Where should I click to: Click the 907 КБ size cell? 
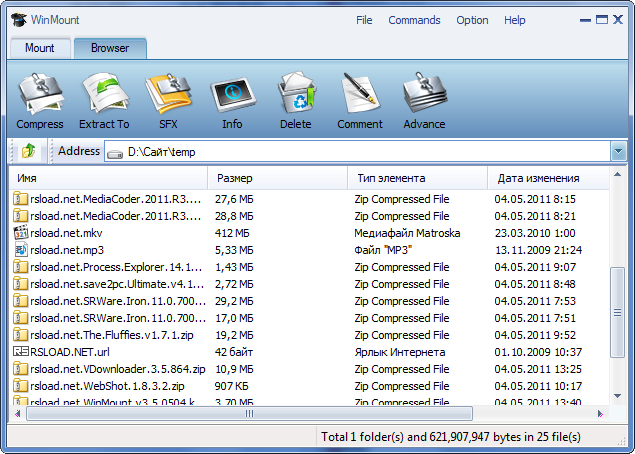(231, 386)
